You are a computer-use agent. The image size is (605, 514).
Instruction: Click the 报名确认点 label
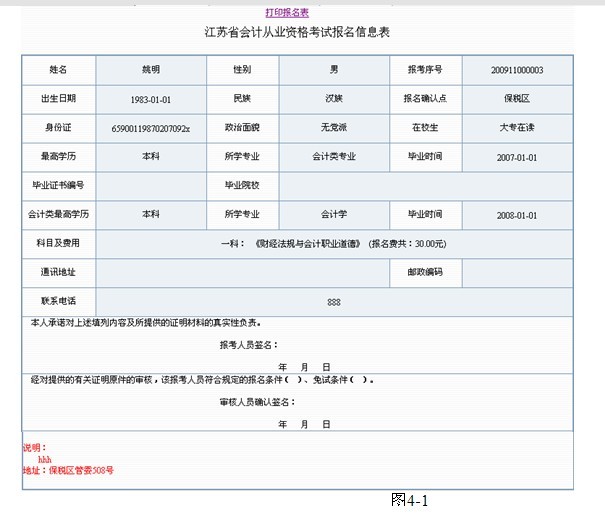(x=425, y=98)
